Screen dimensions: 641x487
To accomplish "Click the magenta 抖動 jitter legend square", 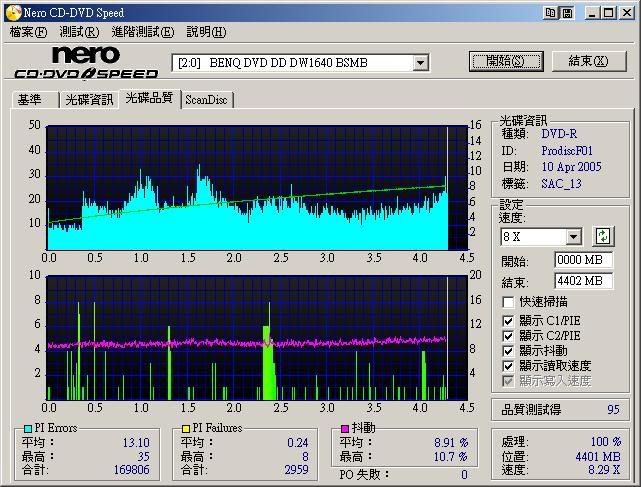I will click(x=343, y=428).
